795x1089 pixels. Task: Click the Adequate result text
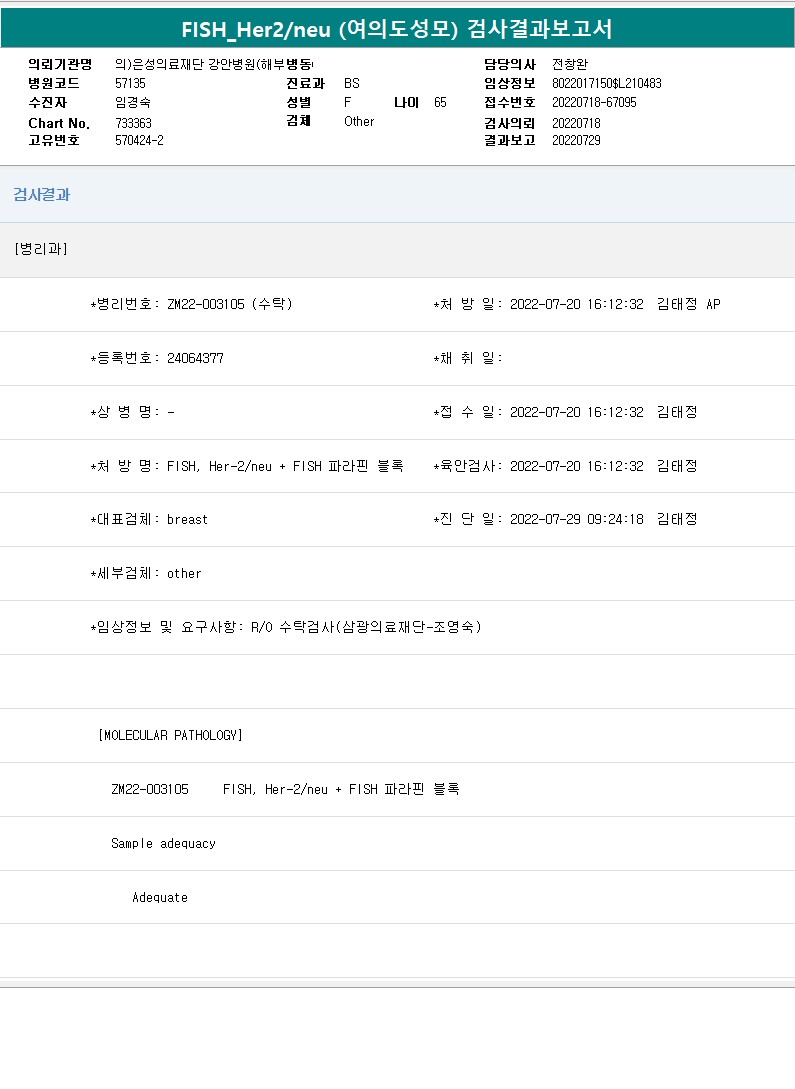pyautogui.click(x=160, y=897)
